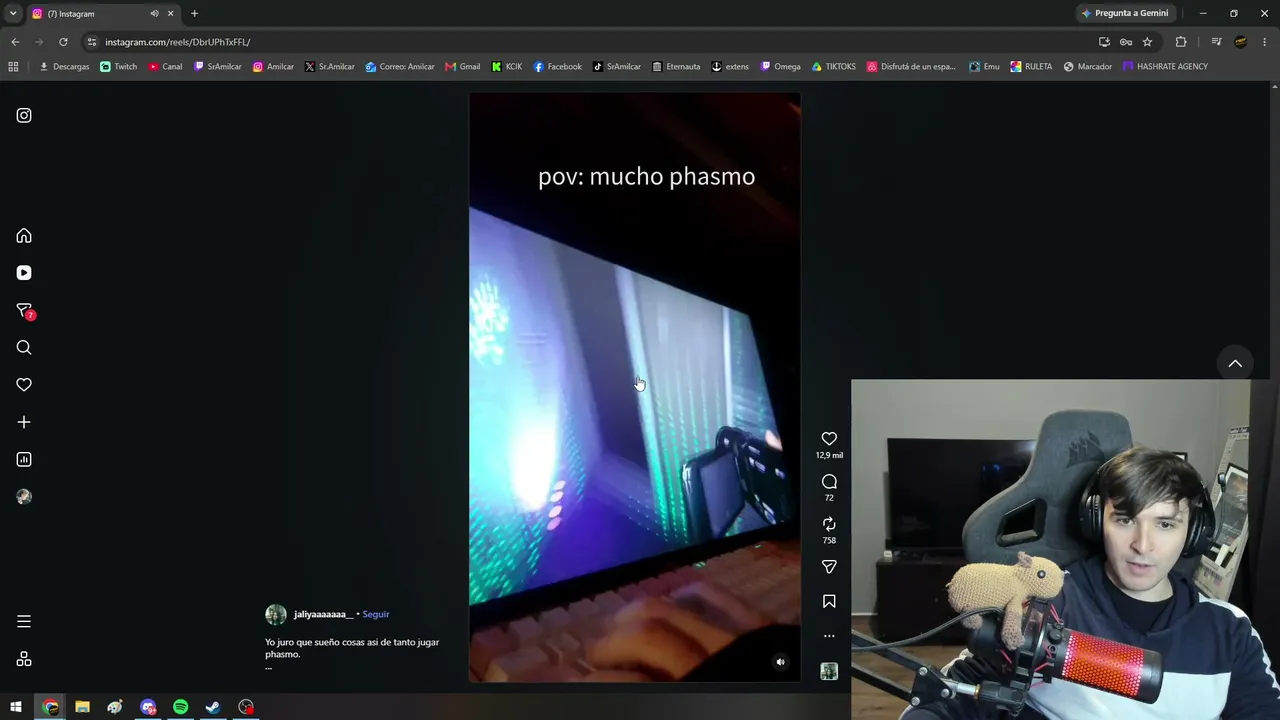The height and width of the screenshot is (720, 1280).
Task: Open the Chrome three-dot menu
Action: click(1265, 42)
